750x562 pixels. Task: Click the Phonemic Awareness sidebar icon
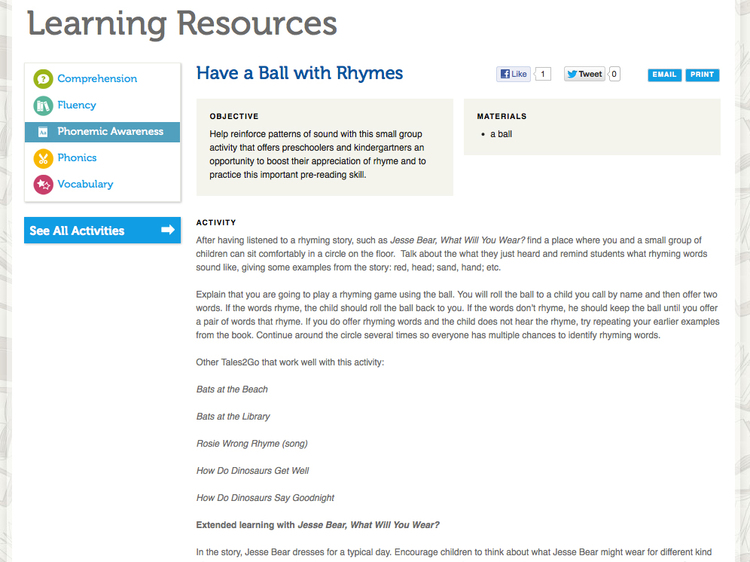(x=43, y=132)
